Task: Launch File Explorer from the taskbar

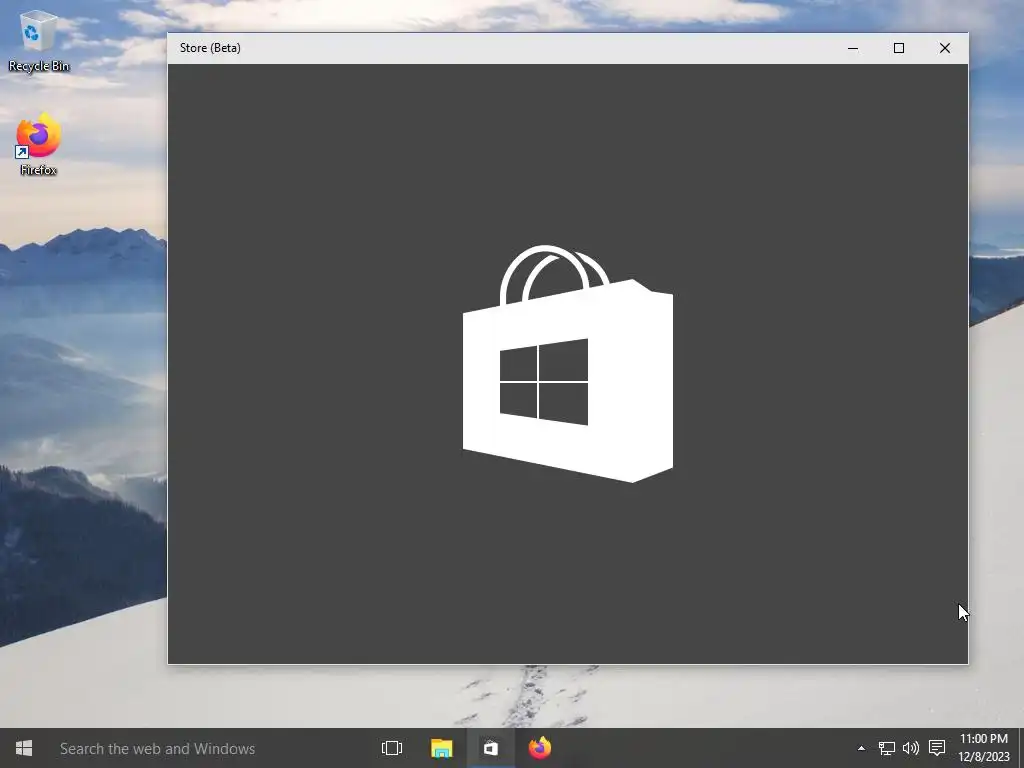Action: (x=441, y=748)
